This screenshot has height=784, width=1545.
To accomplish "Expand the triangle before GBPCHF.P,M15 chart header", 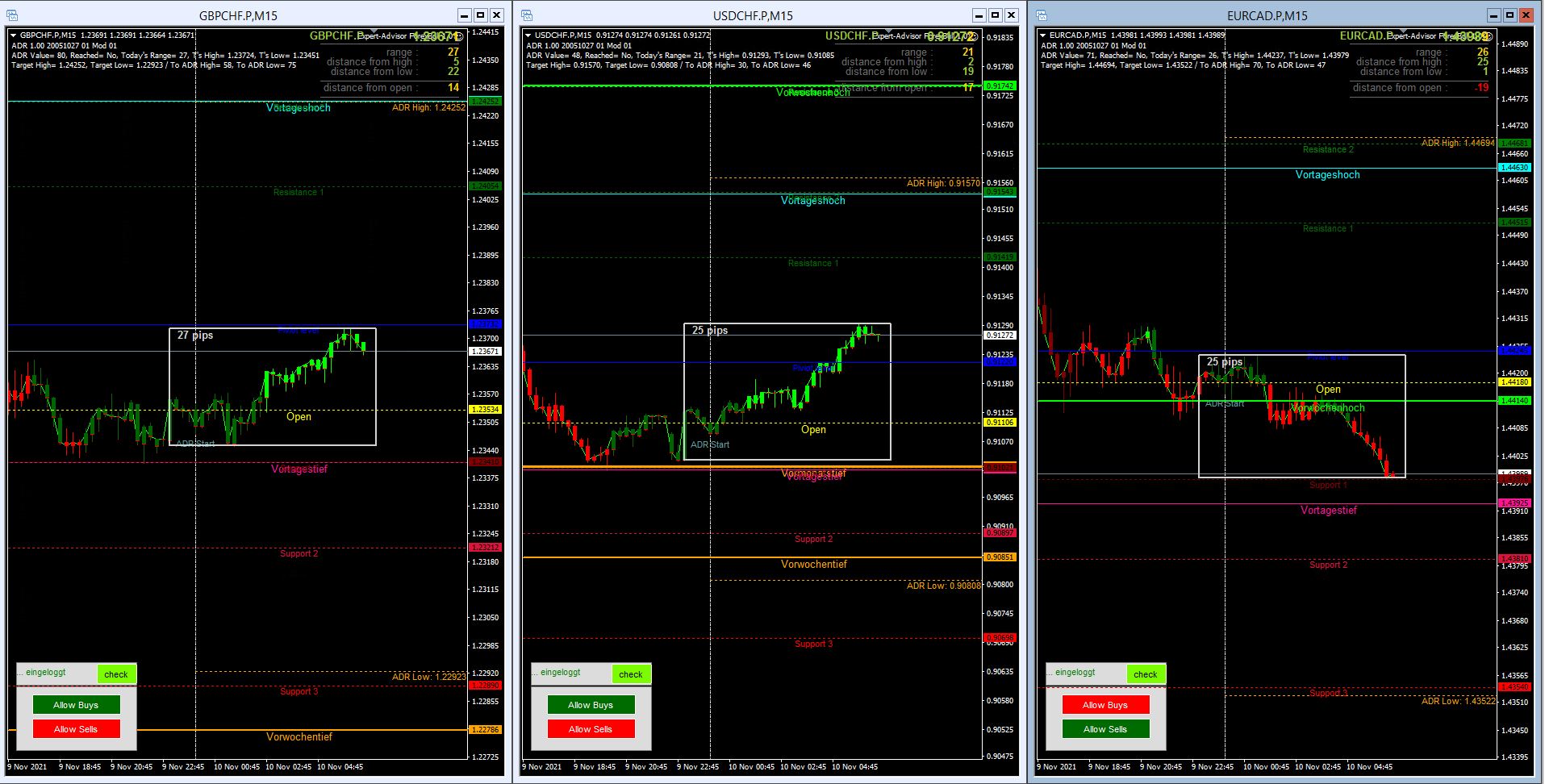I will click(13, 35).
